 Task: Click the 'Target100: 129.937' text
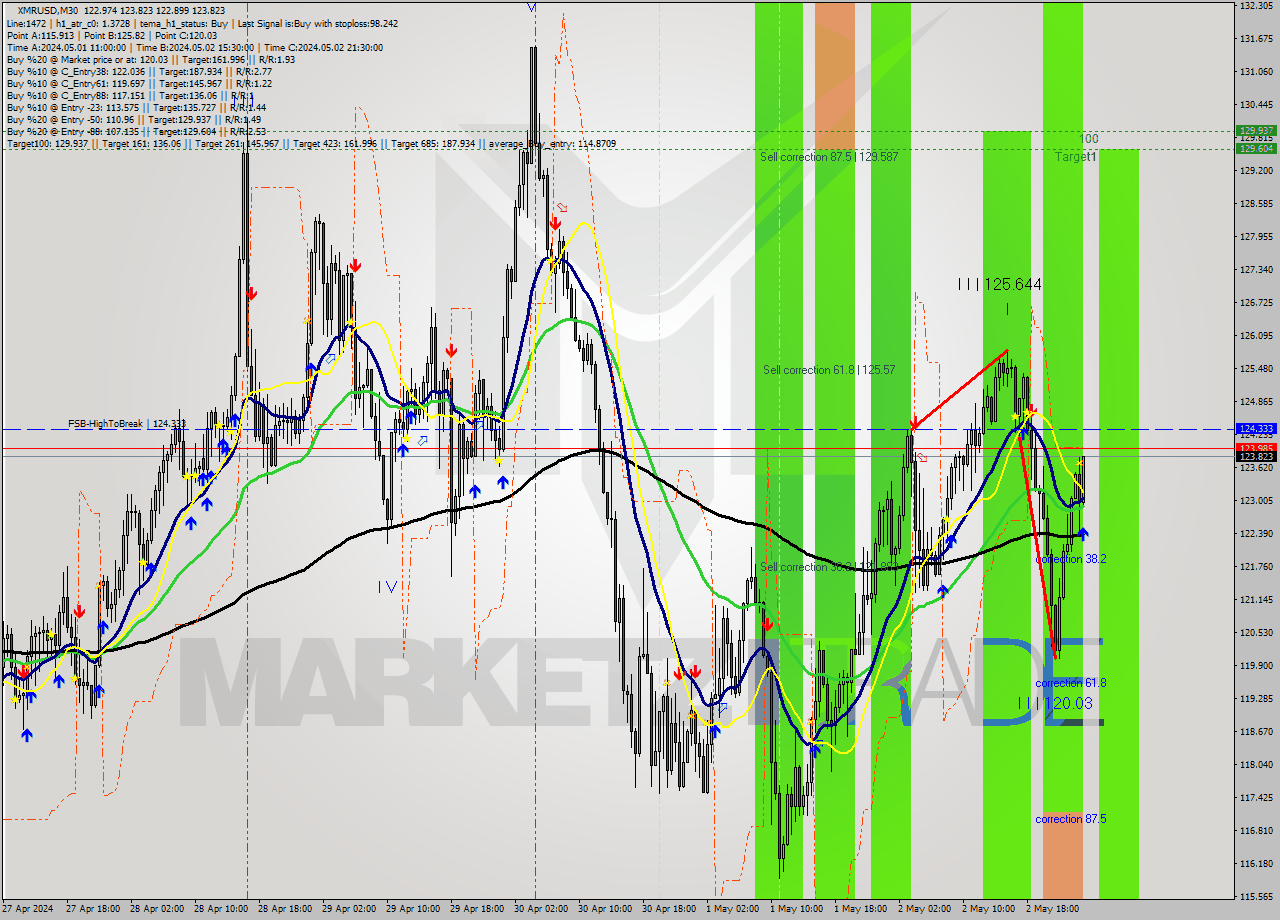pos(47,144)
